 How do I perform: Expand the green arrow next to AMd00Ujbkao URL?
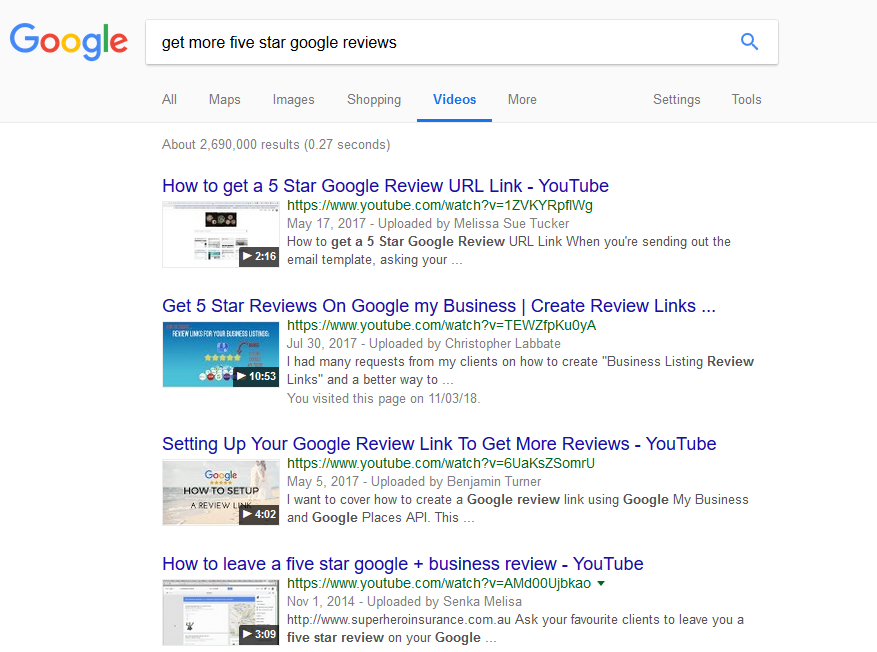click(601, 583)
